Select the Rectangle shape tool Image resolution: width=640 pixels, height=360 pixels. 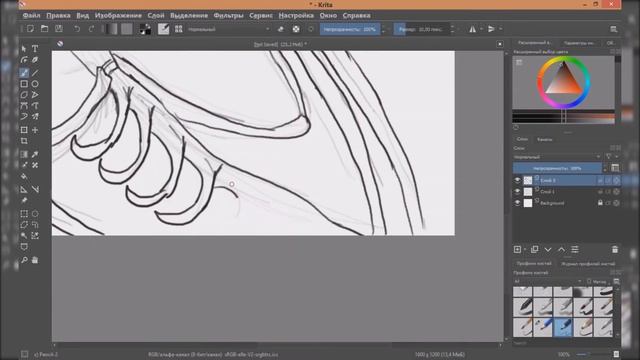pyautogui.click(x=24, y=84)
